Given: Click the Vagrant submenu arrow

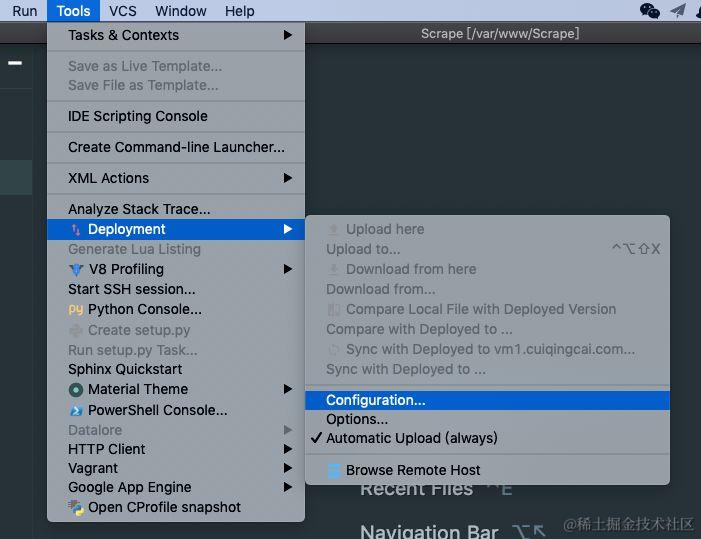Looking at the screenshot, I should coord(287,468).
